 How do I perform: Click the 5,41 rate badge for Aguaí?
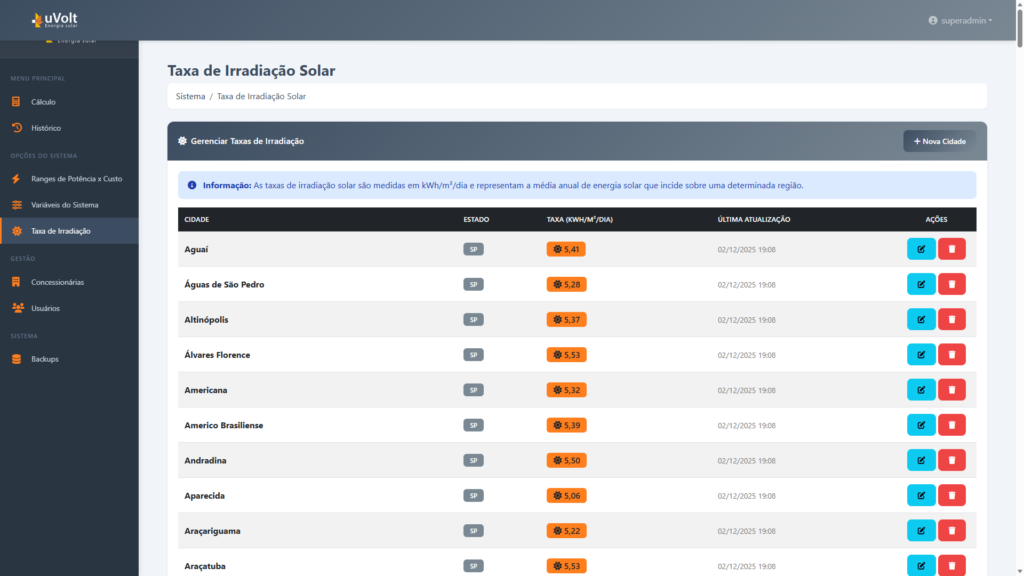coord(566,249)
